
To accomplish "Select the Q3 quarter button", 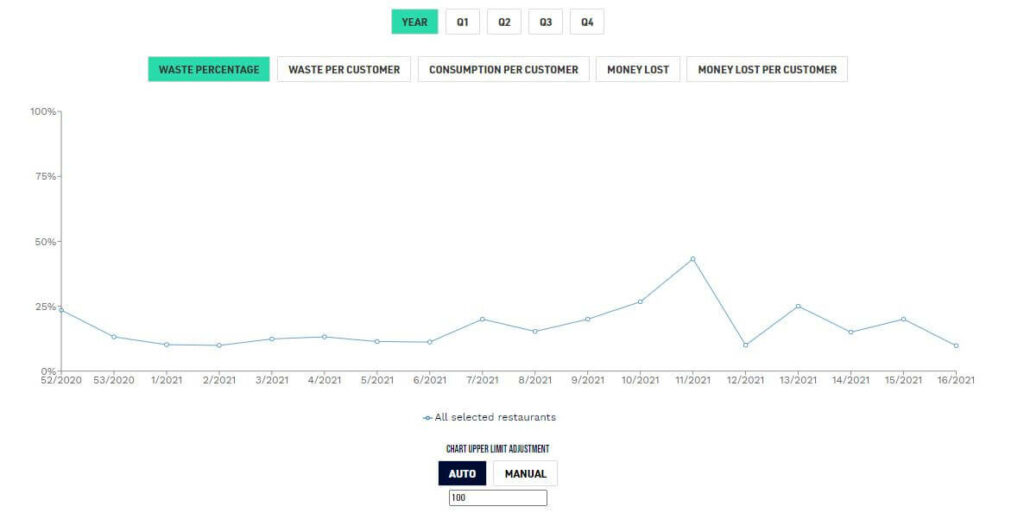I will [x=545, y=22].
